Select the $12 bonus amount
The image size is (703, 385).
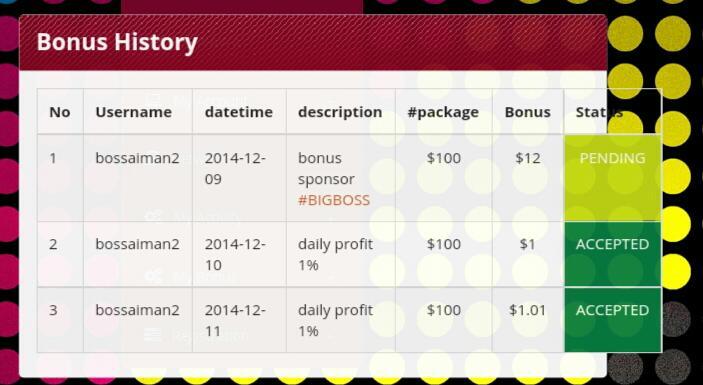point(528,158)
